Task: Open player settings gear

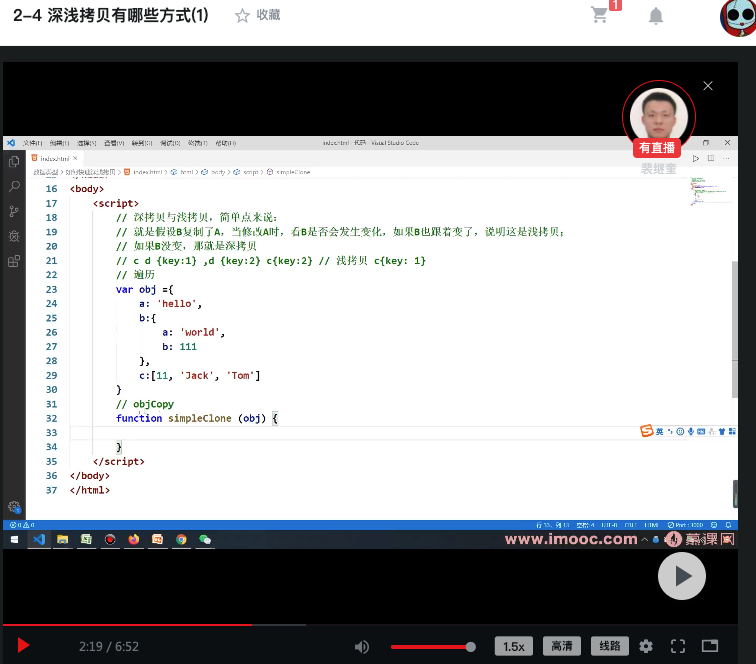Action: coord(646,646)
